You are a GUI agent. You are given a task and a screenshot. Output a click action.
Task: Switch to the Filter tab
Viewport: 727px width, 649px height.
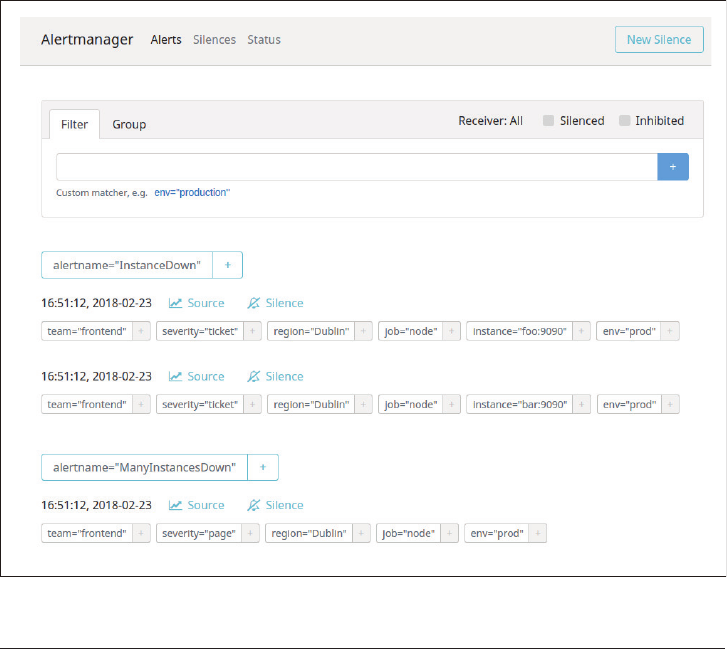[74, 124]
